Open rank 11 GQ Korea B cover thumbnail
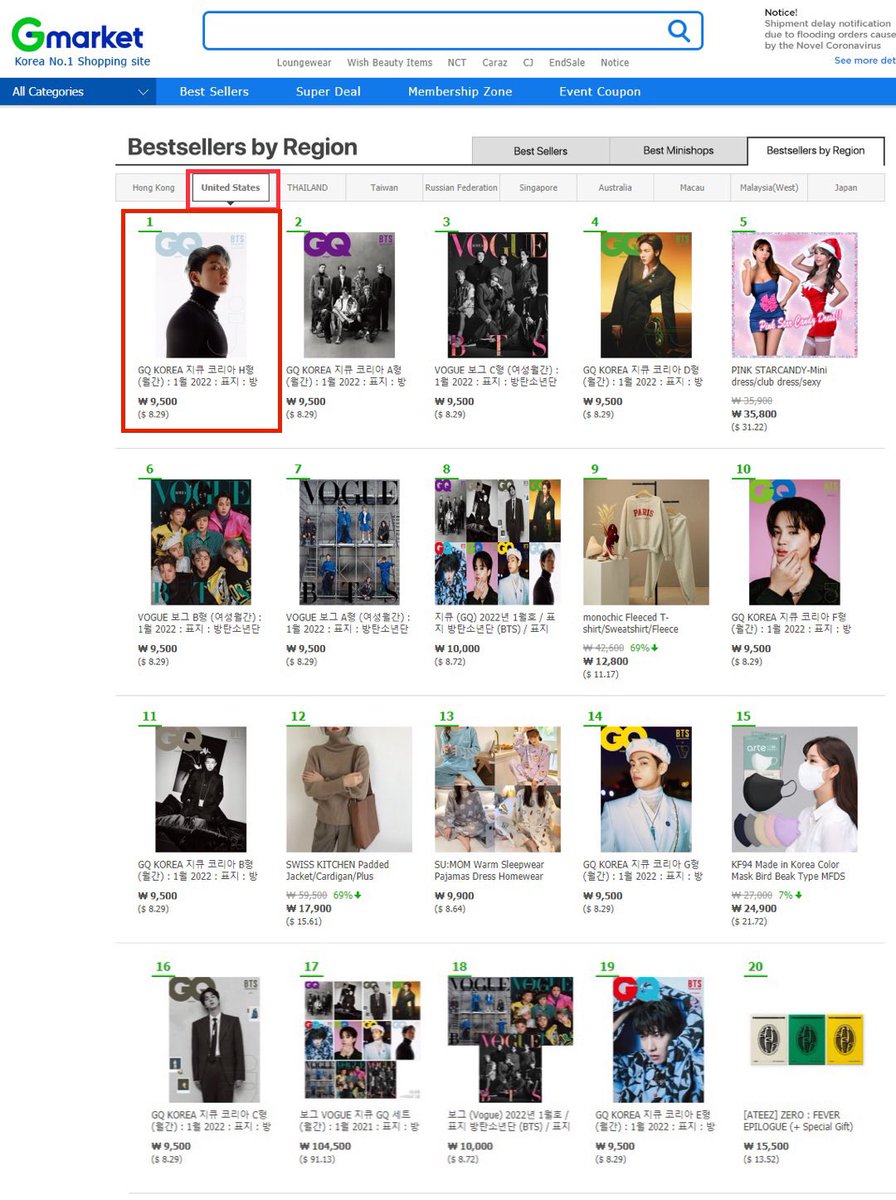Viewport: 896px width, 1200px height. click(201, 789)
